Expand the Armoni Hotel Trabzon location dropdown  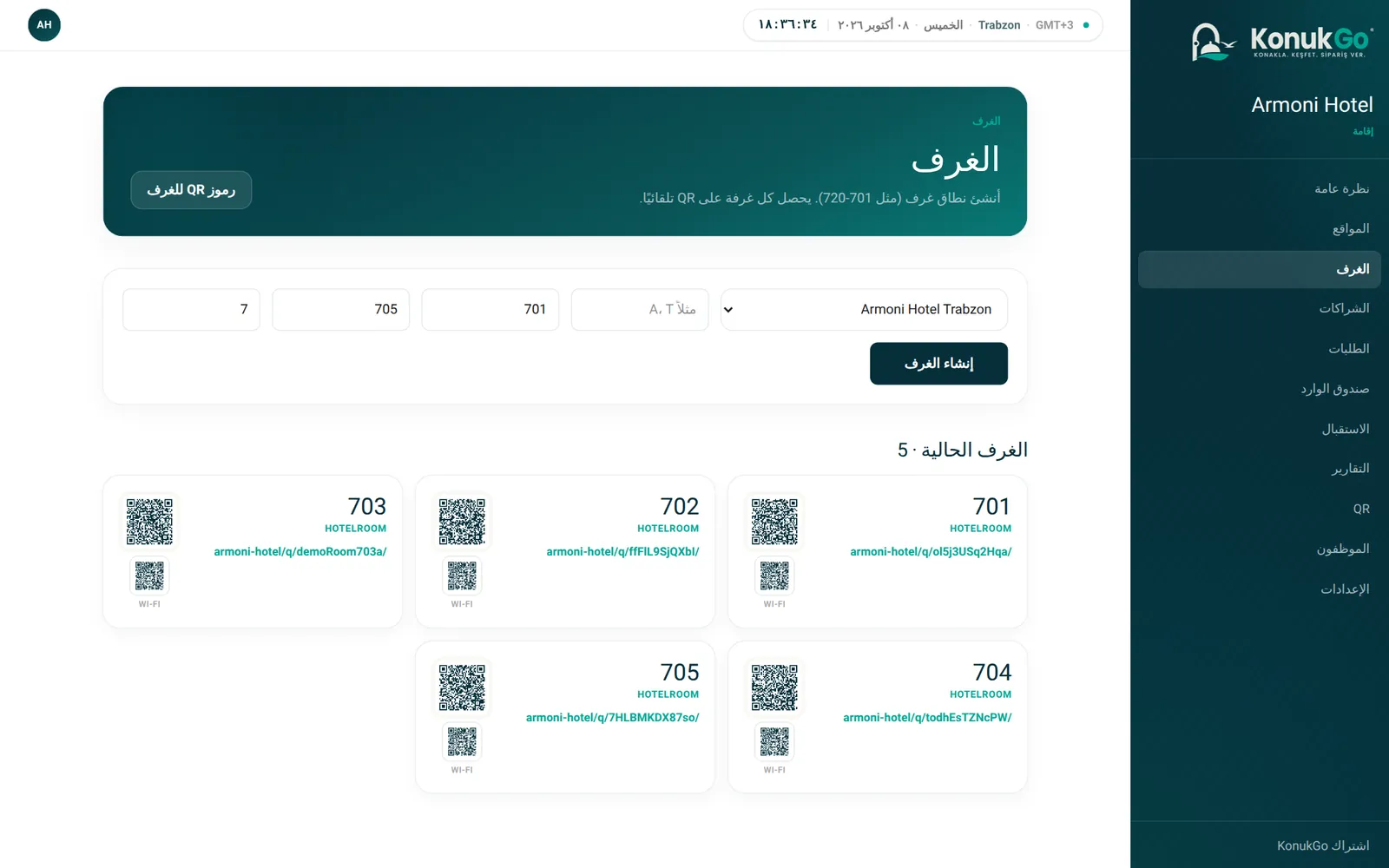coord(864,310)
